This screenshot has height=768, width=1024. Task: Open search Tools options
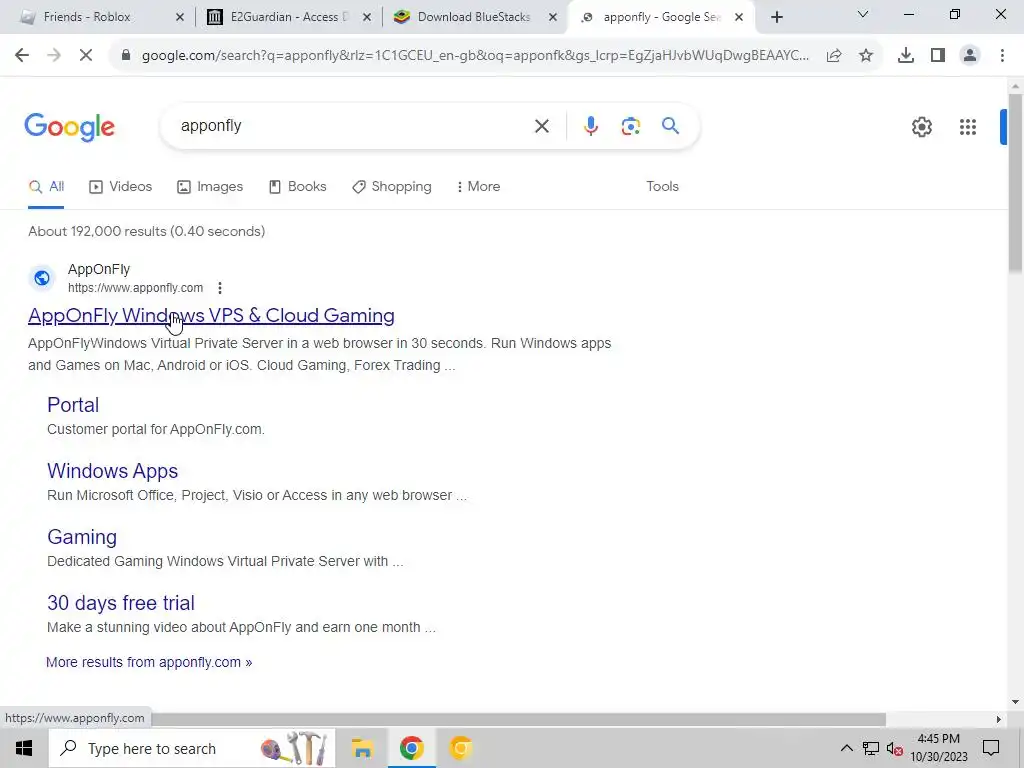click(x=662, y=187)
